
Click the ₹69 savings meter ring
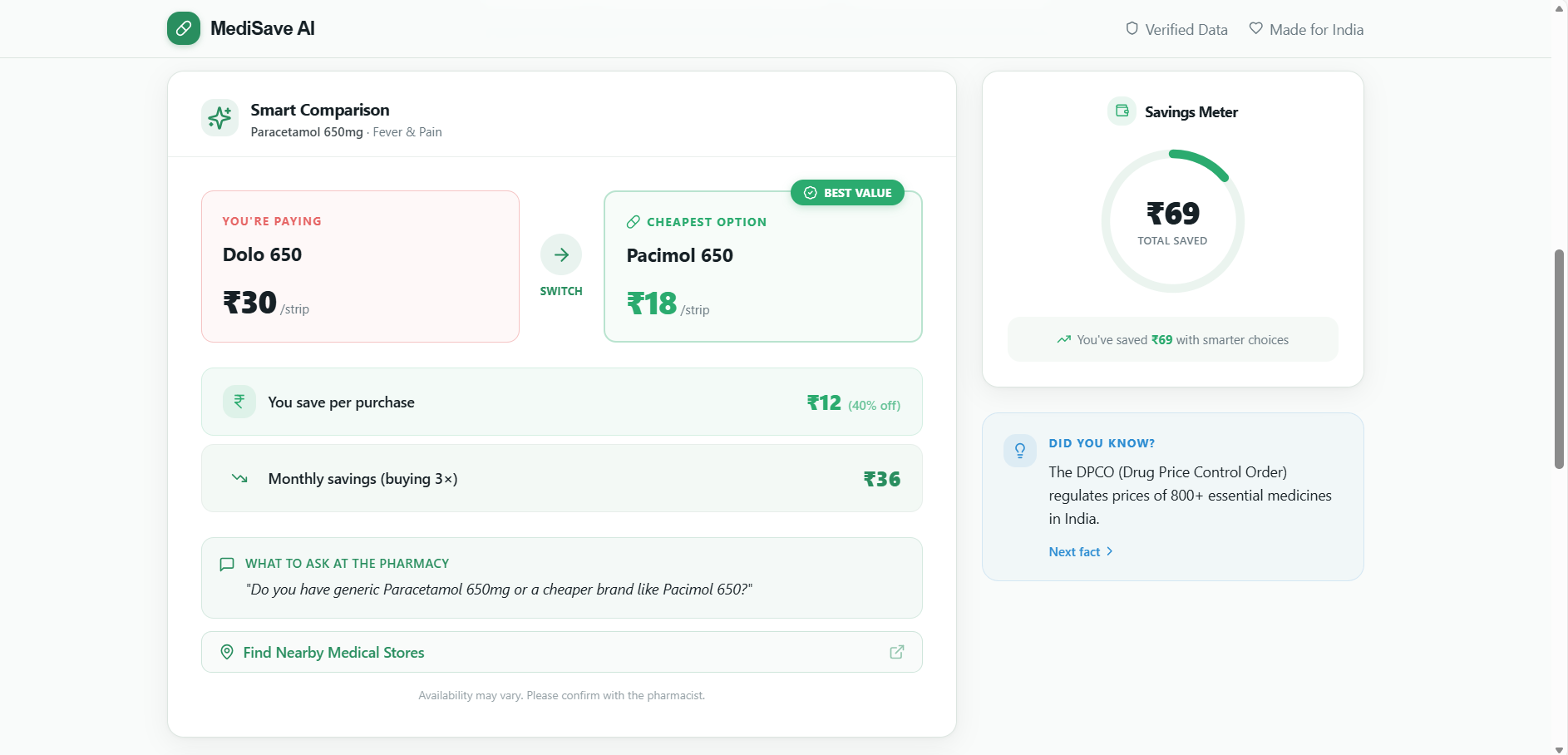pyautogui.click(x=1172, y=221)
